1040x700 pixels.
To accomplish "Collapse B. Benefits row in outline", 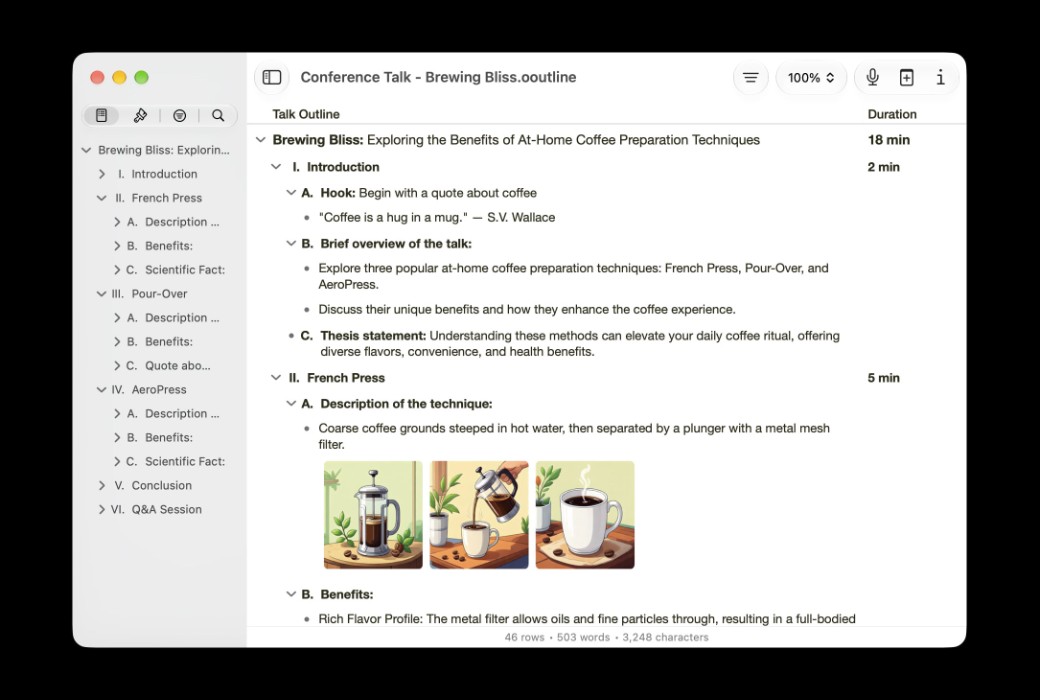I will pos(291,594).
